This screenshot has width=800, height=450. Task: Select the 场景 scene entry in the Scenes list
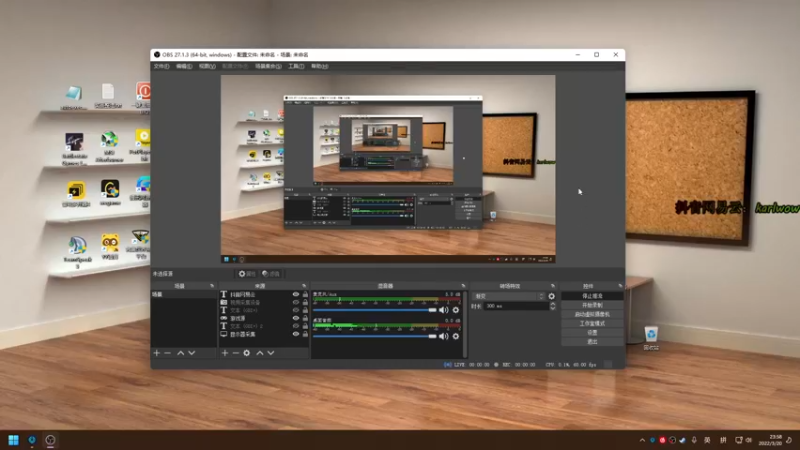click(x=183, y=294)
